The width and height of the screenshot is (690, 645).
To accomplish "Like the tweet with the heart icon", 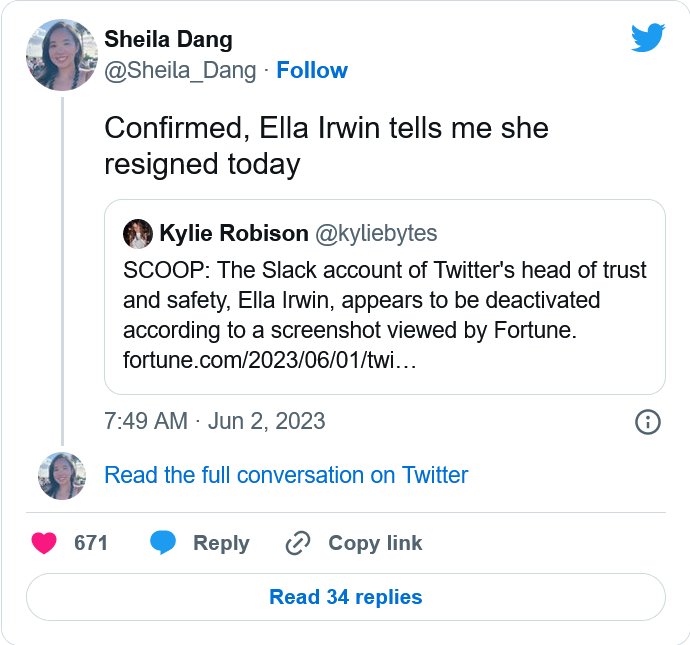I will (x=44, y=543).
